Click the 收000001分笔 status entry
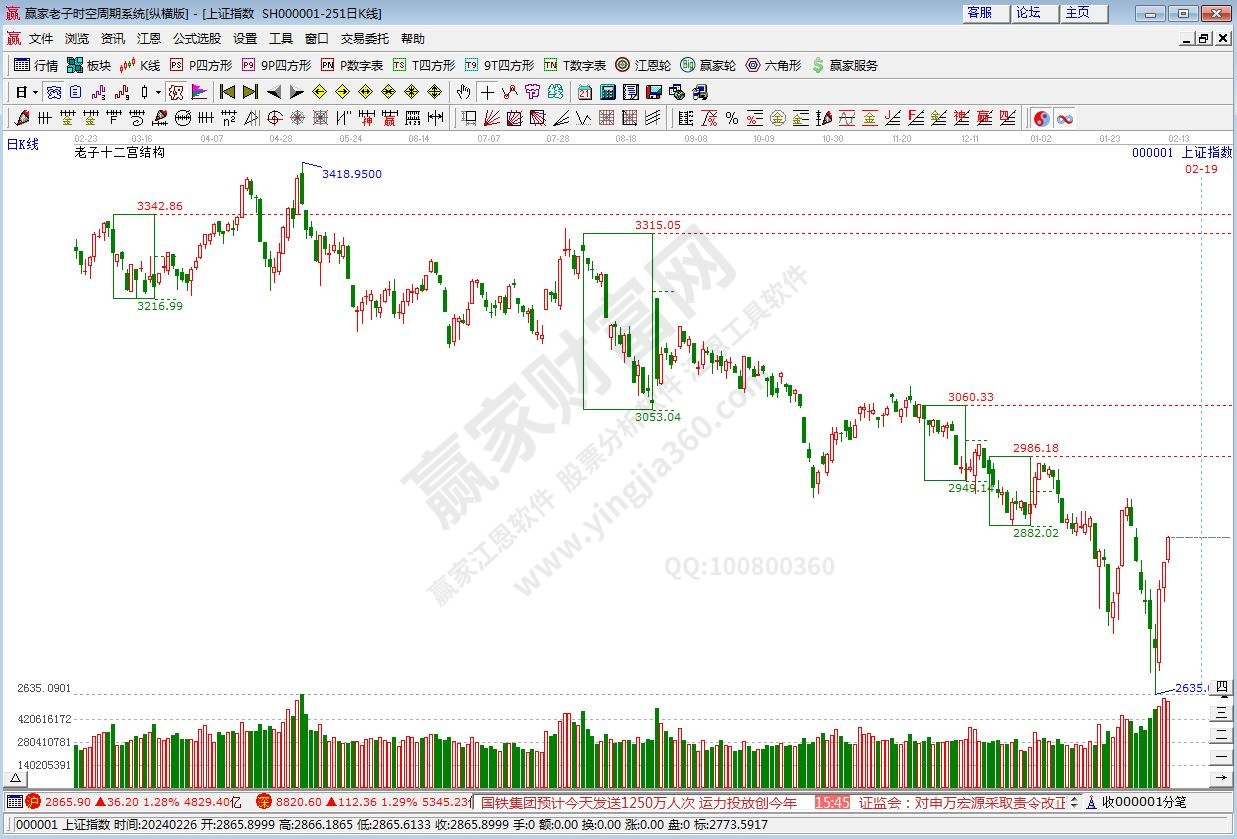The image size is (1237, 839). point(1144,802)
